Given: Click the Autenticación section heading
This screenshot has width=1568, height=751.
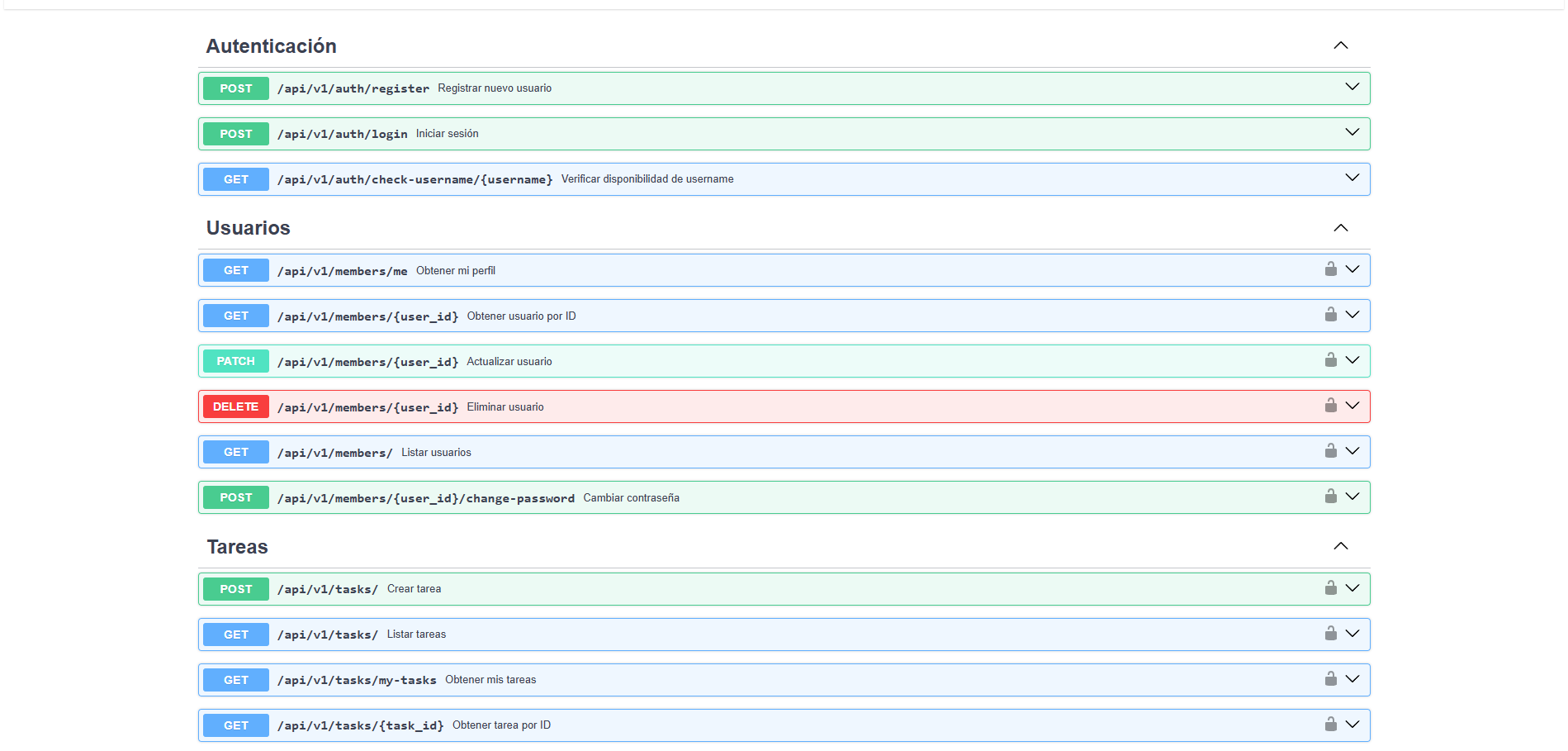Looking at the screenshot, I should tap(271, 46).
